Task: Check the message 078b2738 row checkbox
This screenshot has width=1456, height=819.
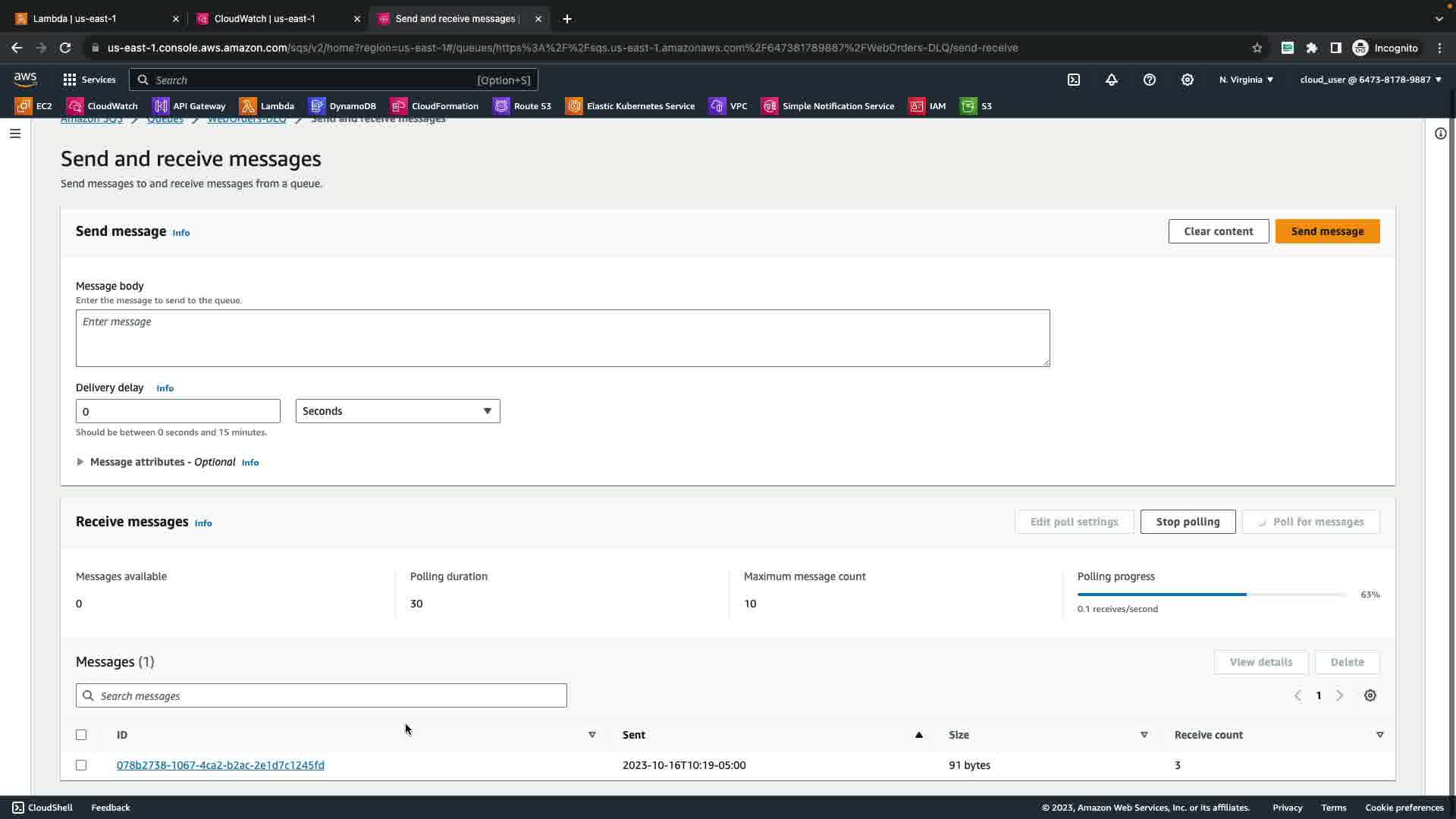Action: pyautogui.click(x=81, y=765)
